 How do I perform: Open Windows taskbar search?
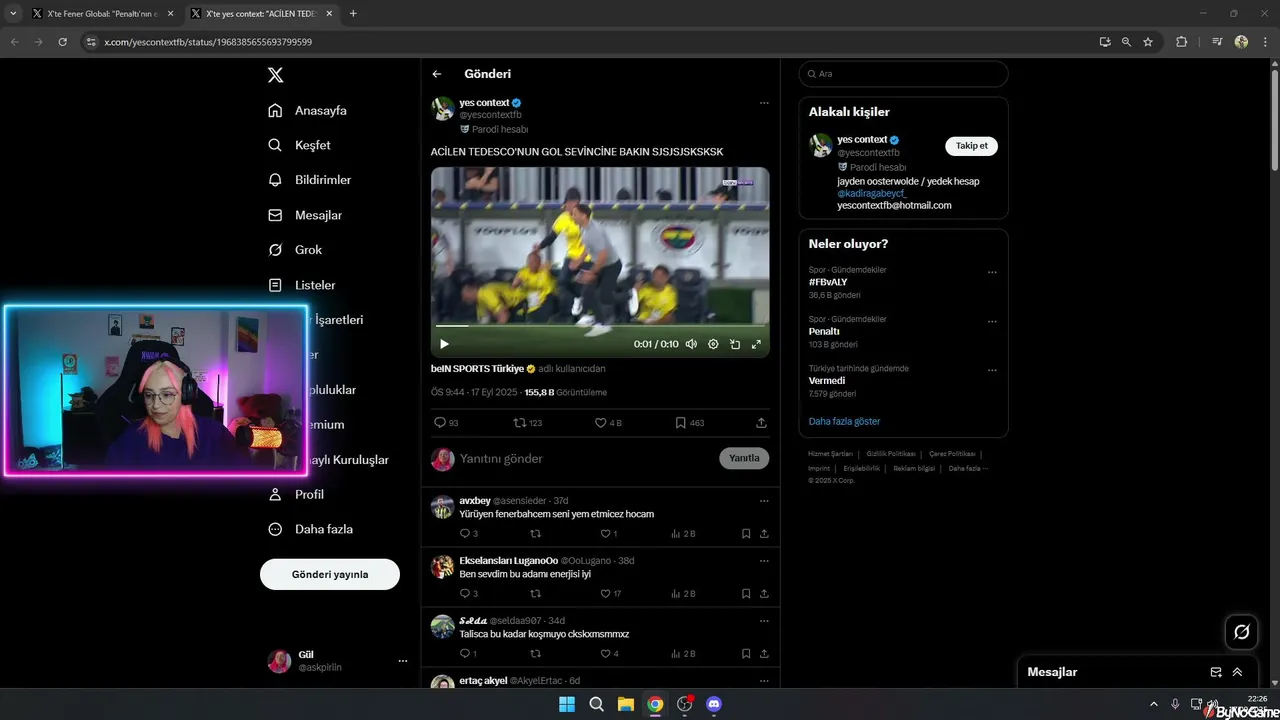pos(596,704)
